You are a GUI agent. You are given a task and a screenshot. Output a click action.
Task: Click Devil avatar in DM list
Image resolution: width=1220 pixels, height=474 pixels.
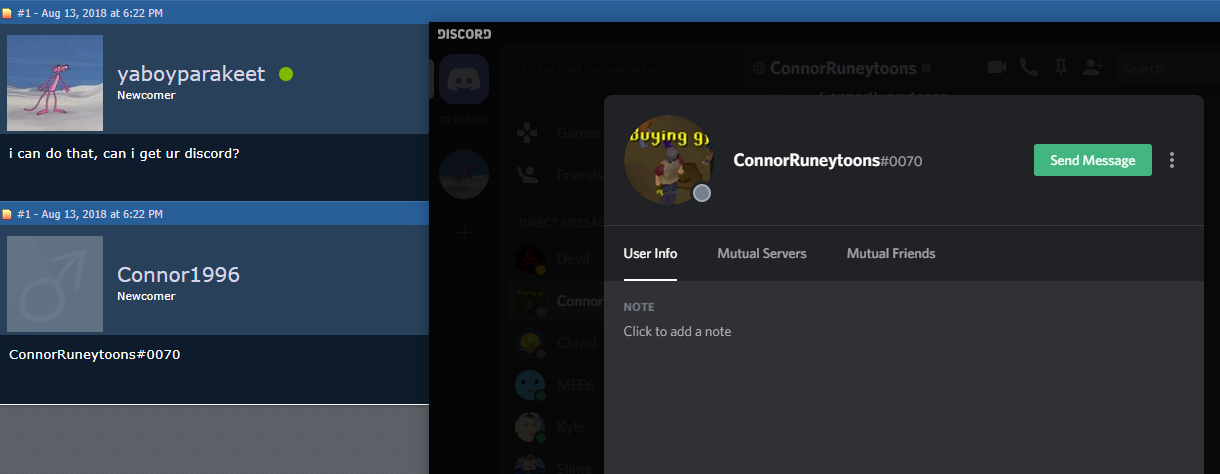point(530,259)
